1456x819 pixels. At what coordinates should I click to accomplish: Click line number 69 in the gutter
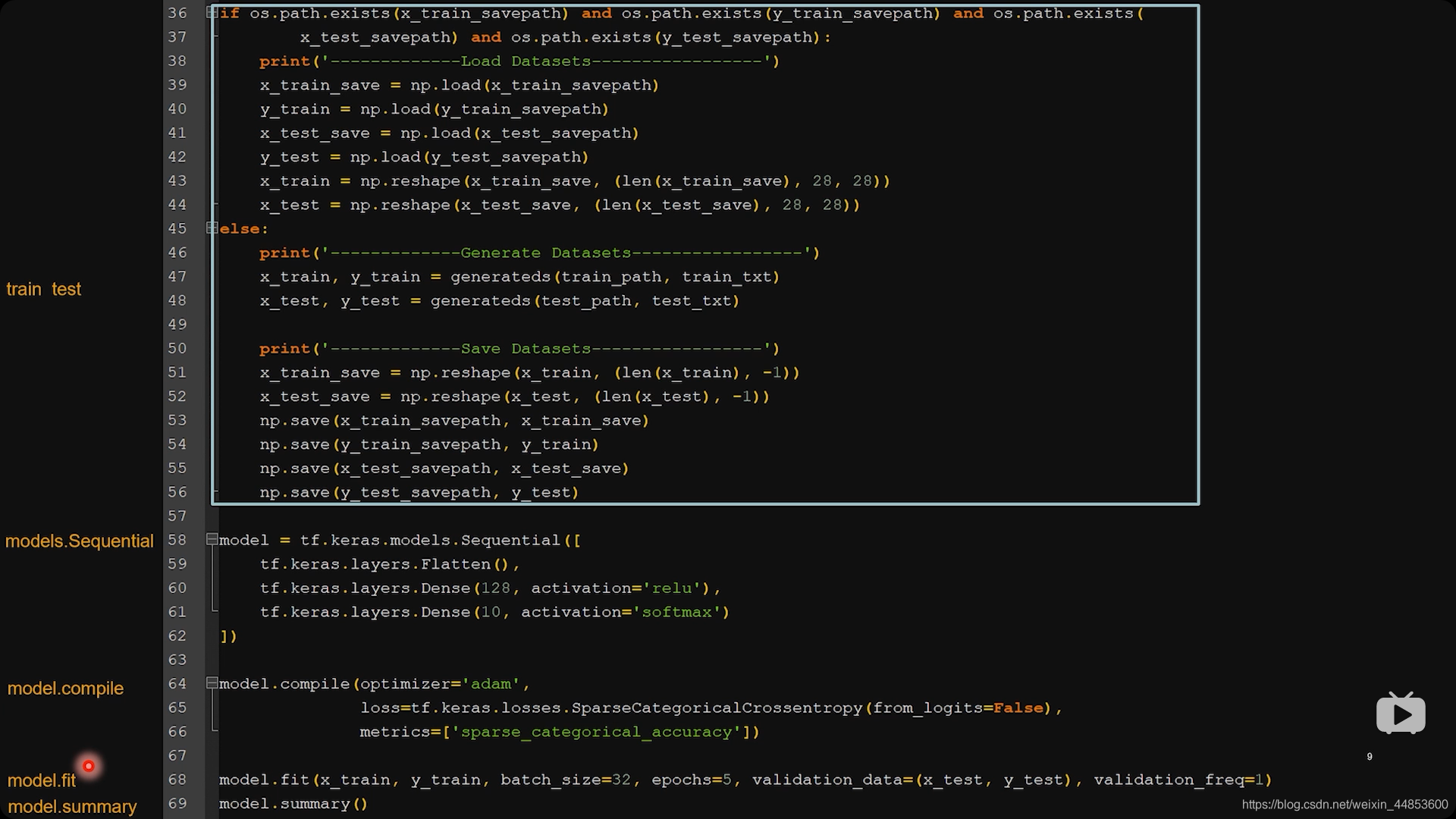pos(177,803)
